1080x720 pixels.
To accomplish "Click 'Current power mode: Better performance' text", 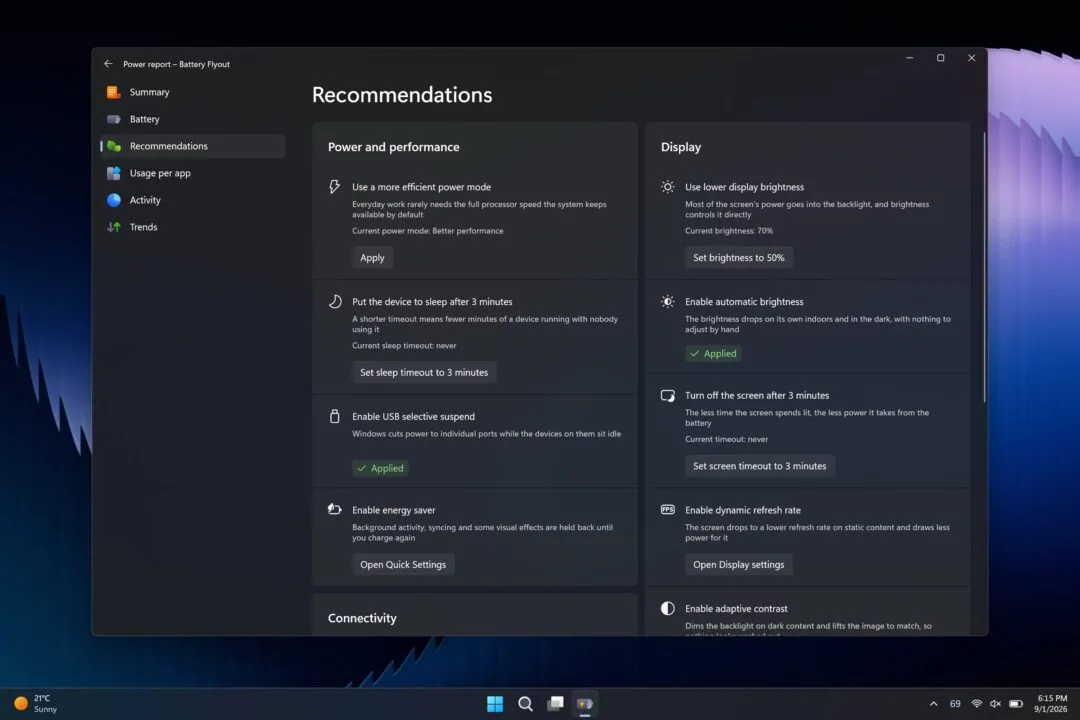I will (x=427, y=231).
